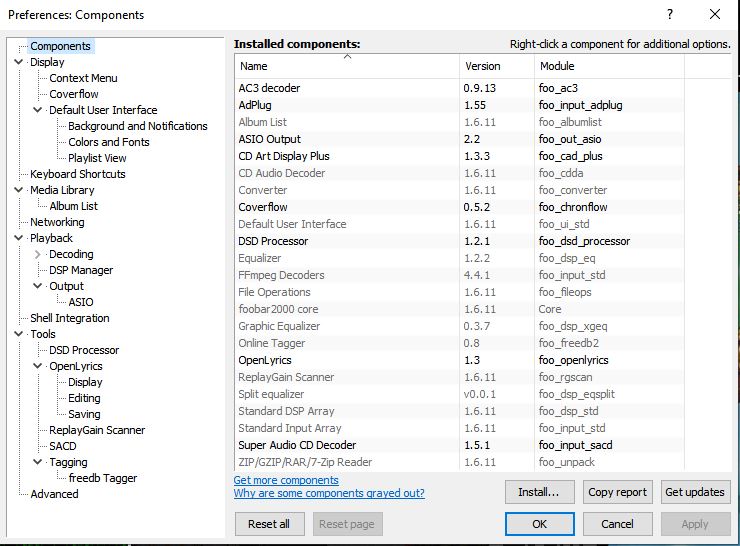The height and width of the screenshot is (546, 740).
Task: Select the Graphic Equalizer component row
Action: tap(459, 326)
